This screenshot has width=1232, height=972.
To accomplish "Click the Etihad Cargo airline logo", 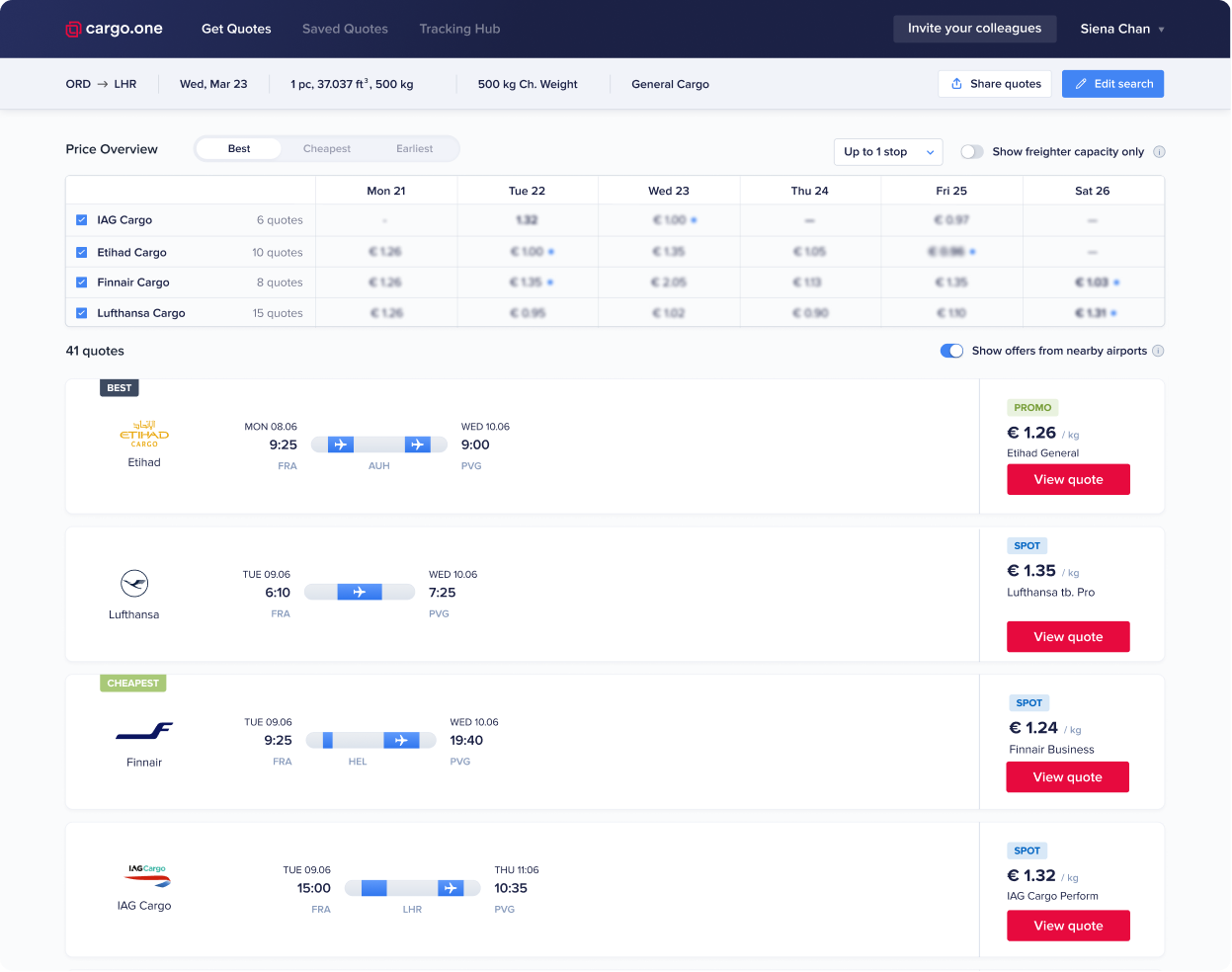I will pyautogui.click(x=144, y=432).
